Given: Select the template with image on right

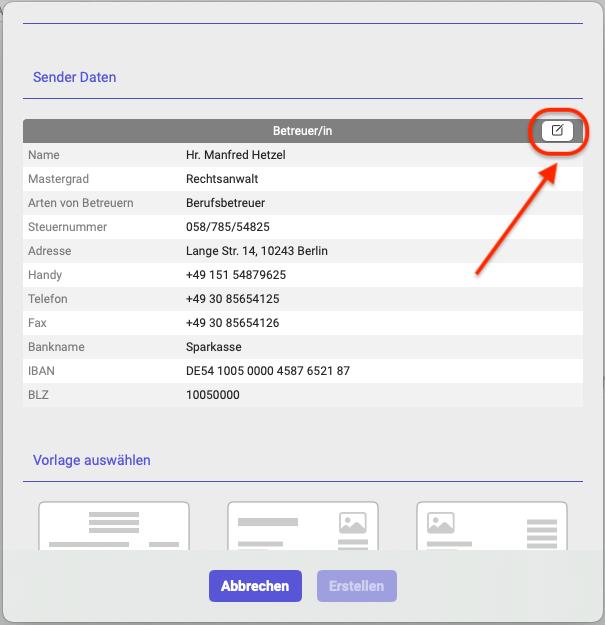Looking at the screenshot, I should (x=303, y=526).
